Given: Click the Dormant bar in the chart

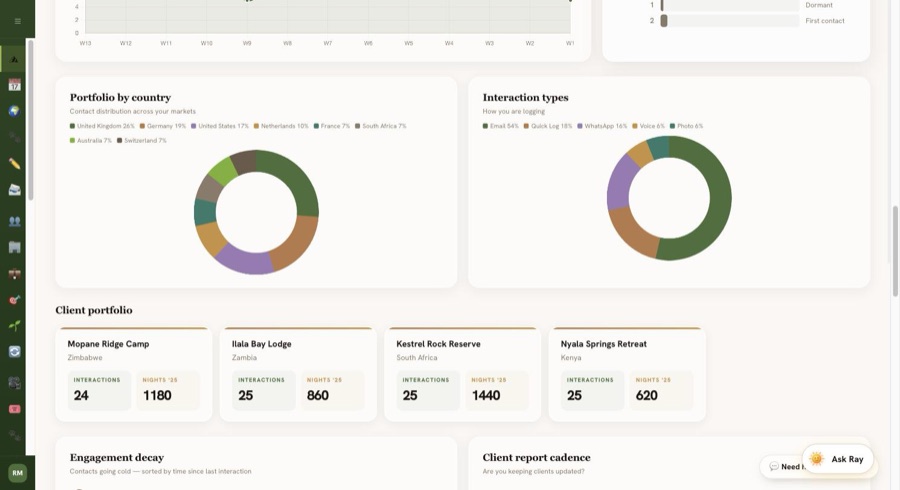Looking at the screenshot, I should point(662,5).
